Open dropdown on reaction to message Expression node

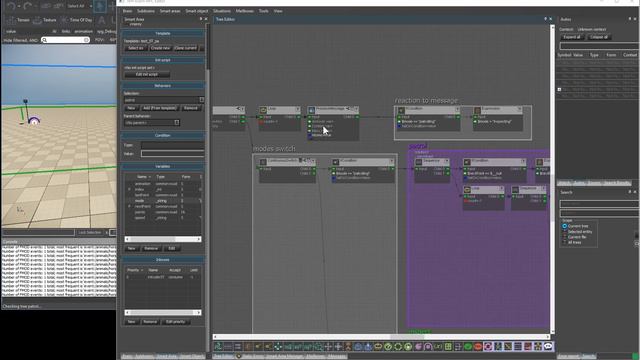click(x=520, y=109)
